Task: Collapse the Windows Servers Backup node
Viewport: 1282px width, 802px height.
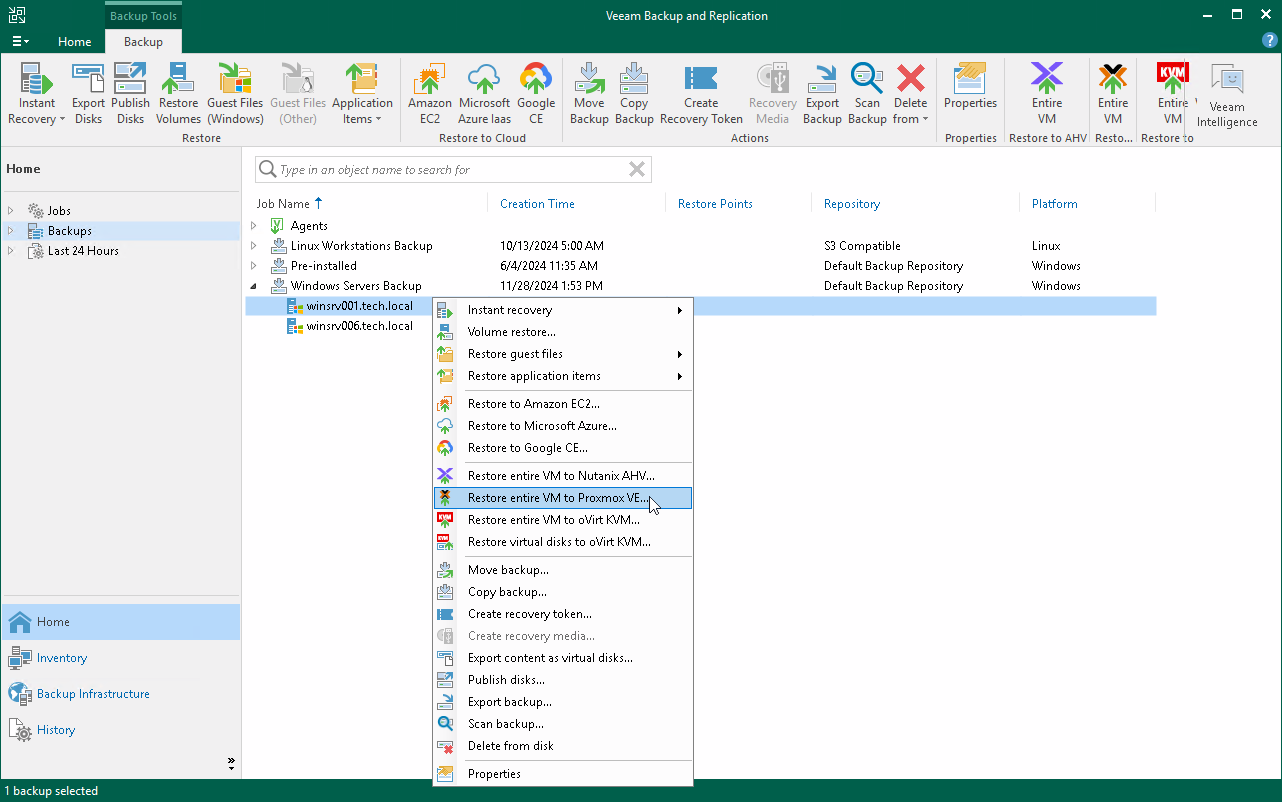Action: click(x=253, y=285)
